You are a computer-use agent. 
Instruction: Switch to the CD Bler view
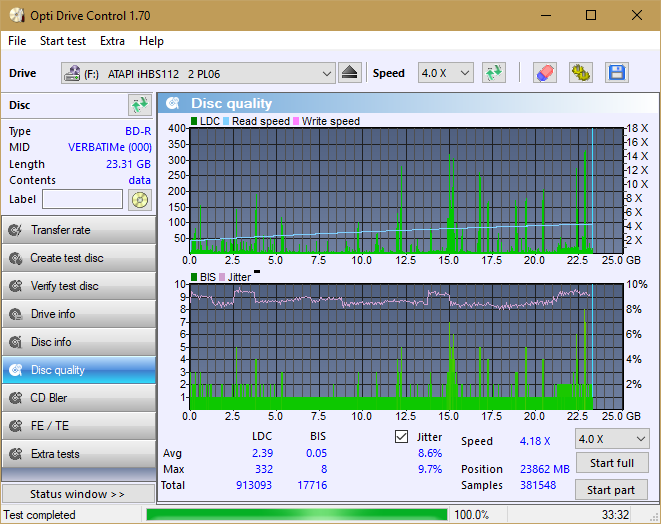pos(79,398)
